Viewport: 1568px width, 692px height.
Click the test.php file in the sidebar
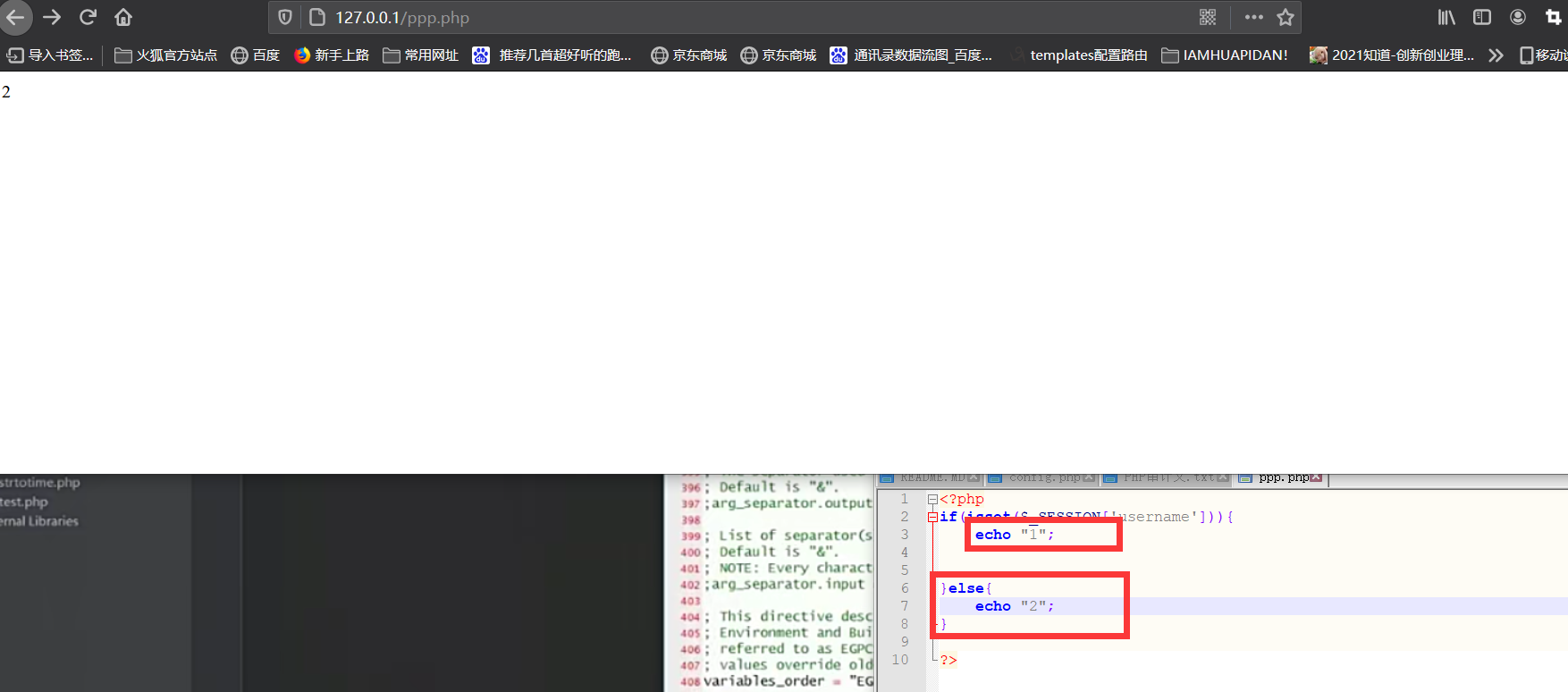pos(24,502)
